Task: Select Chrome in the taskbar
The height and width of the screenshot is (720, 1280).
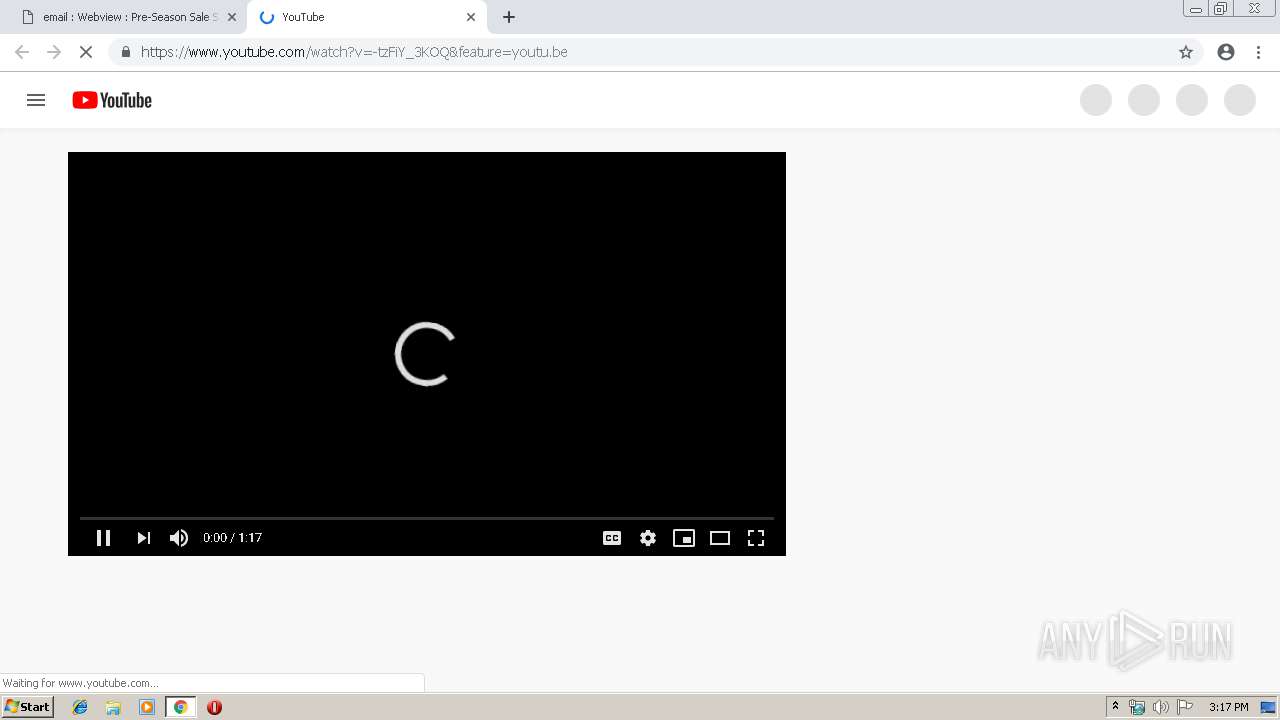Action: (x=180, y=707)
